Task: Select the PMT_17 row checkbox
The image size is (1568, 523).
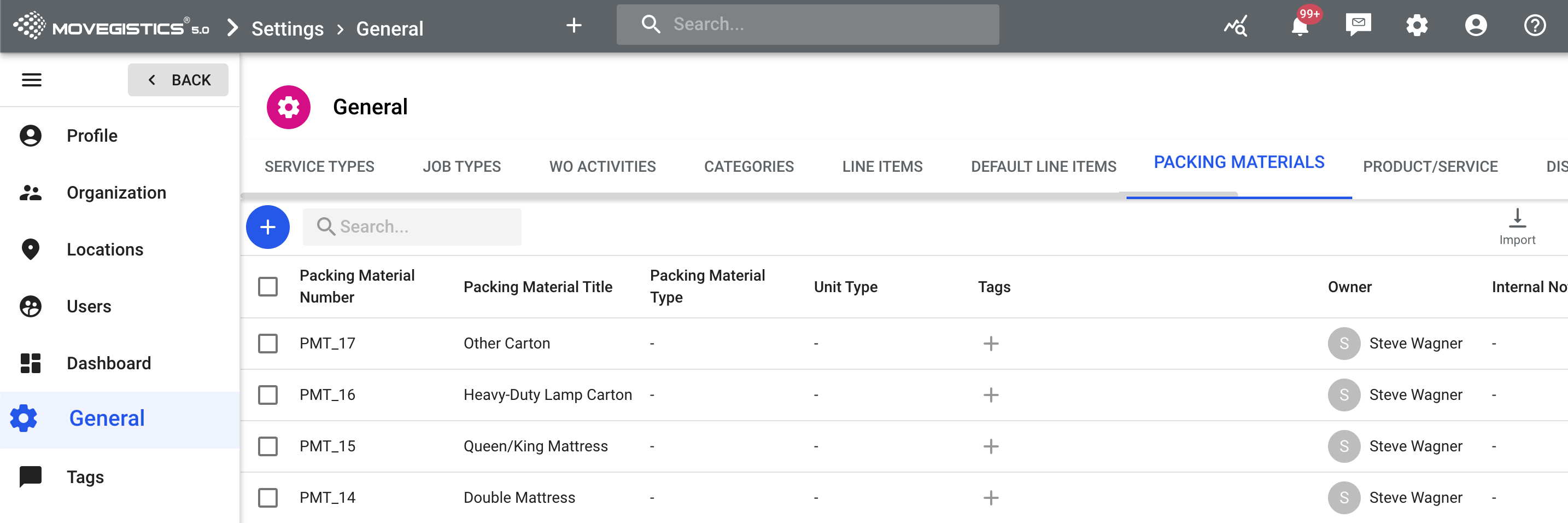Action: click(268, 344)
